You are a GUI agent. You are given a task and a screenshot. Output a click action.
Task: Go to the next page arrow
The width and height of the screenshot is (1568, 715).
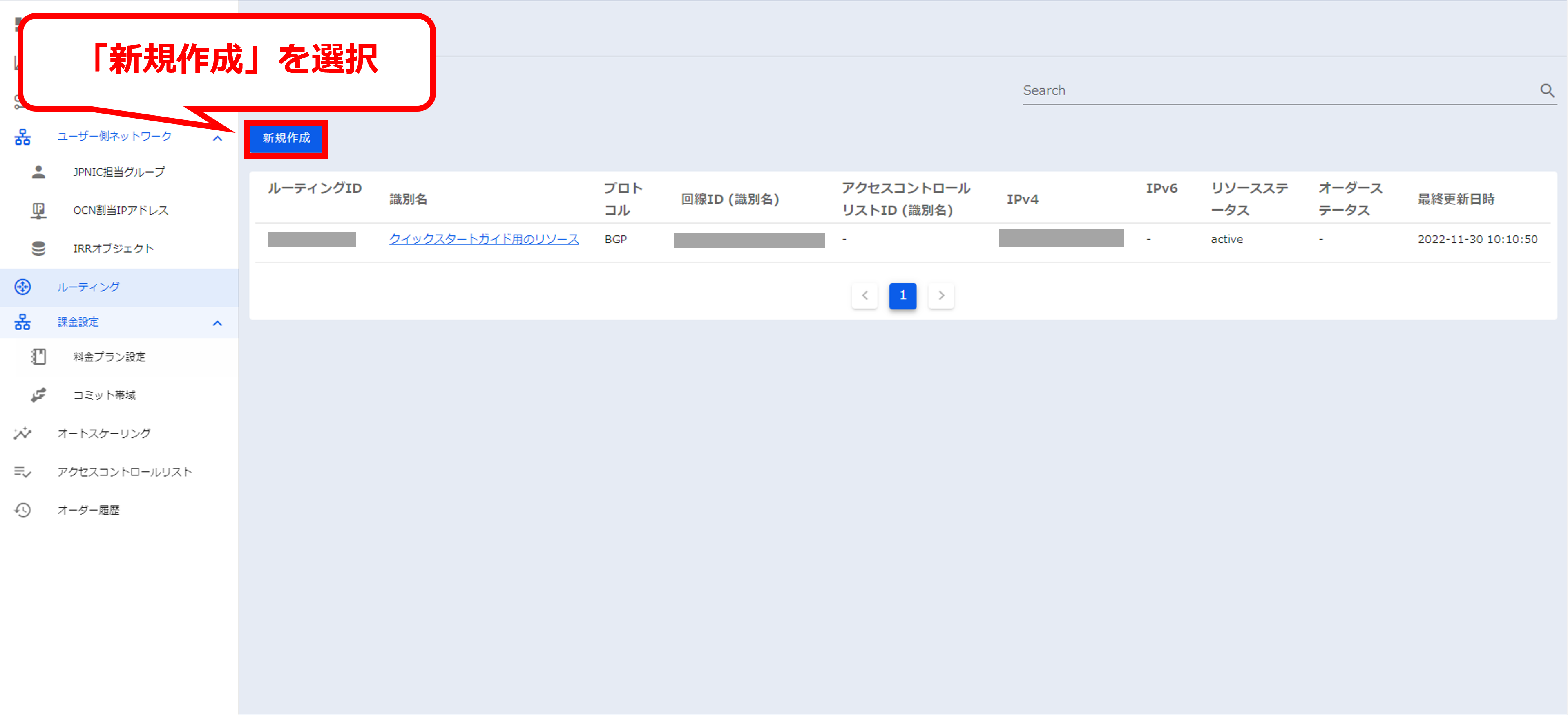click(941, 296)
